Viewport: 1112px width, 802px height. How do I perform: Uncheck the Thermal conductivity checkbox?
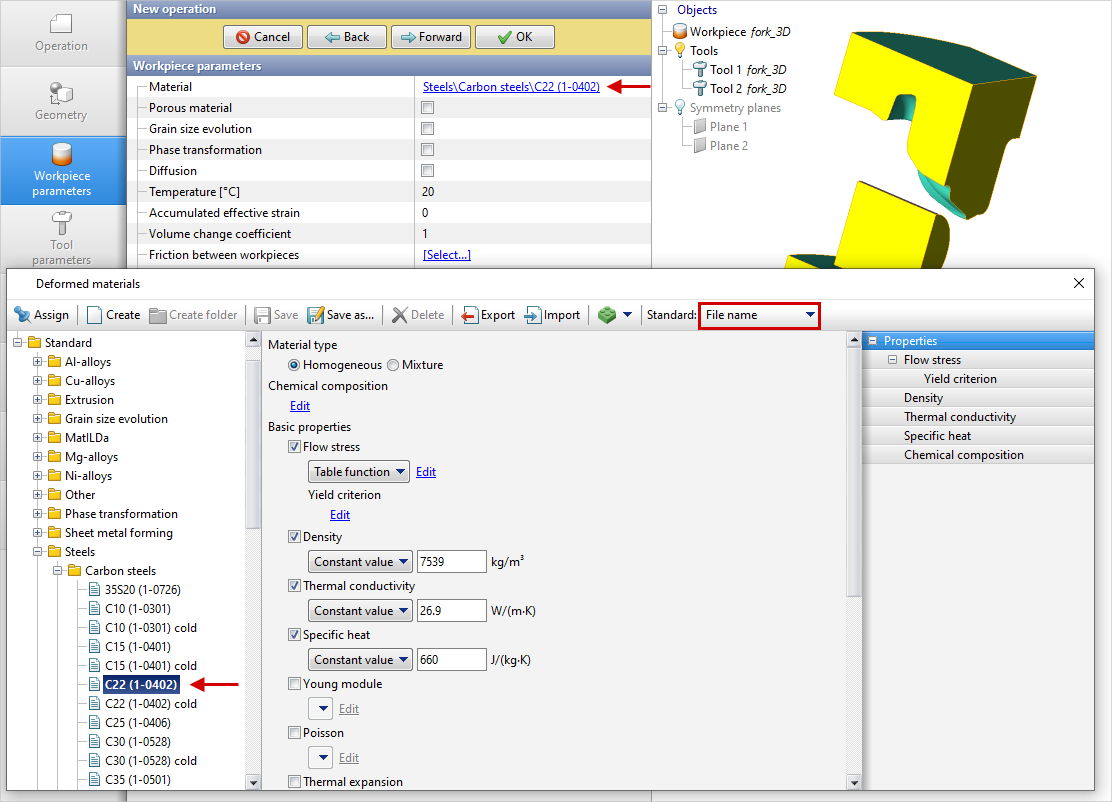click(x=294, y=586)
